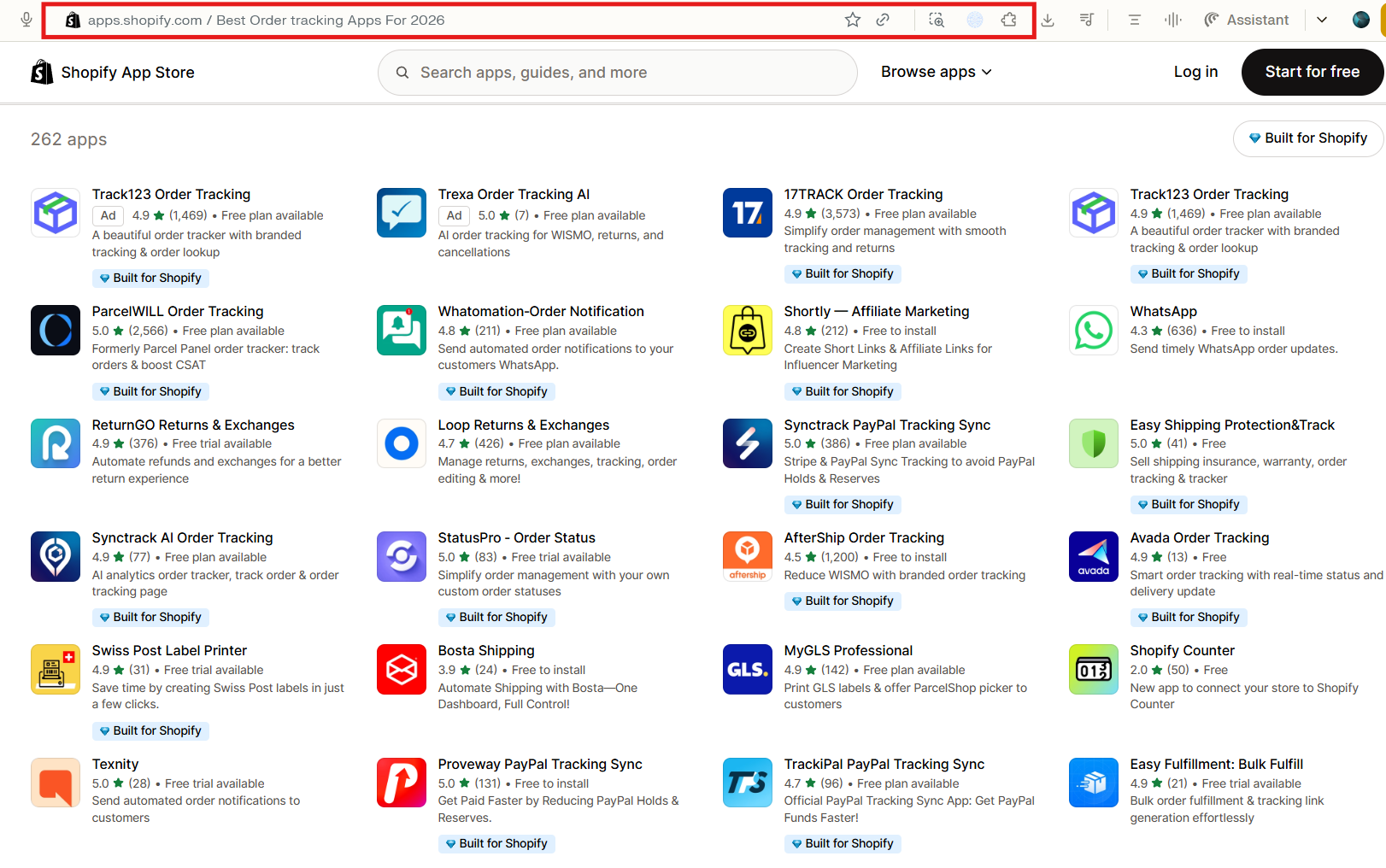Open Swiss Post Label Printer icon
Image resolution: width=1386 pixels, height=868 pixels.
56,669
